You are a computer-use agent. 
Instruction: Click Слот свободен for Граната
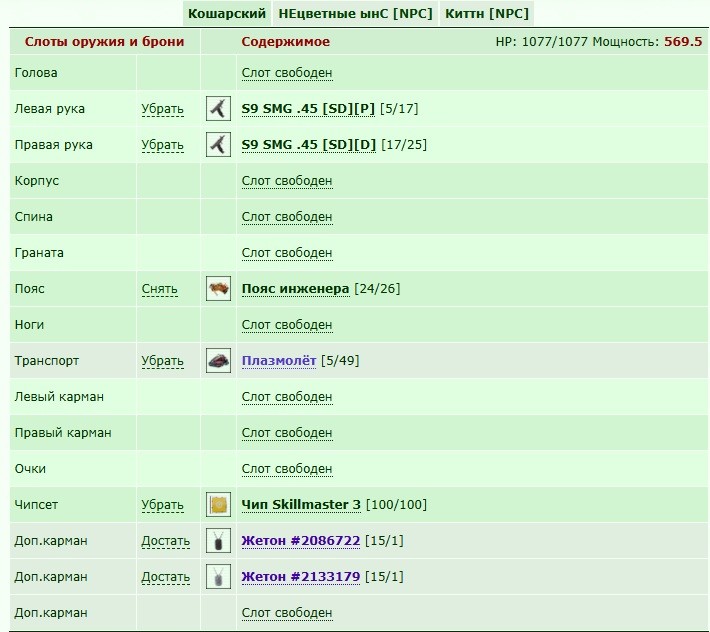pyautogui.click(x=287, y=253)
